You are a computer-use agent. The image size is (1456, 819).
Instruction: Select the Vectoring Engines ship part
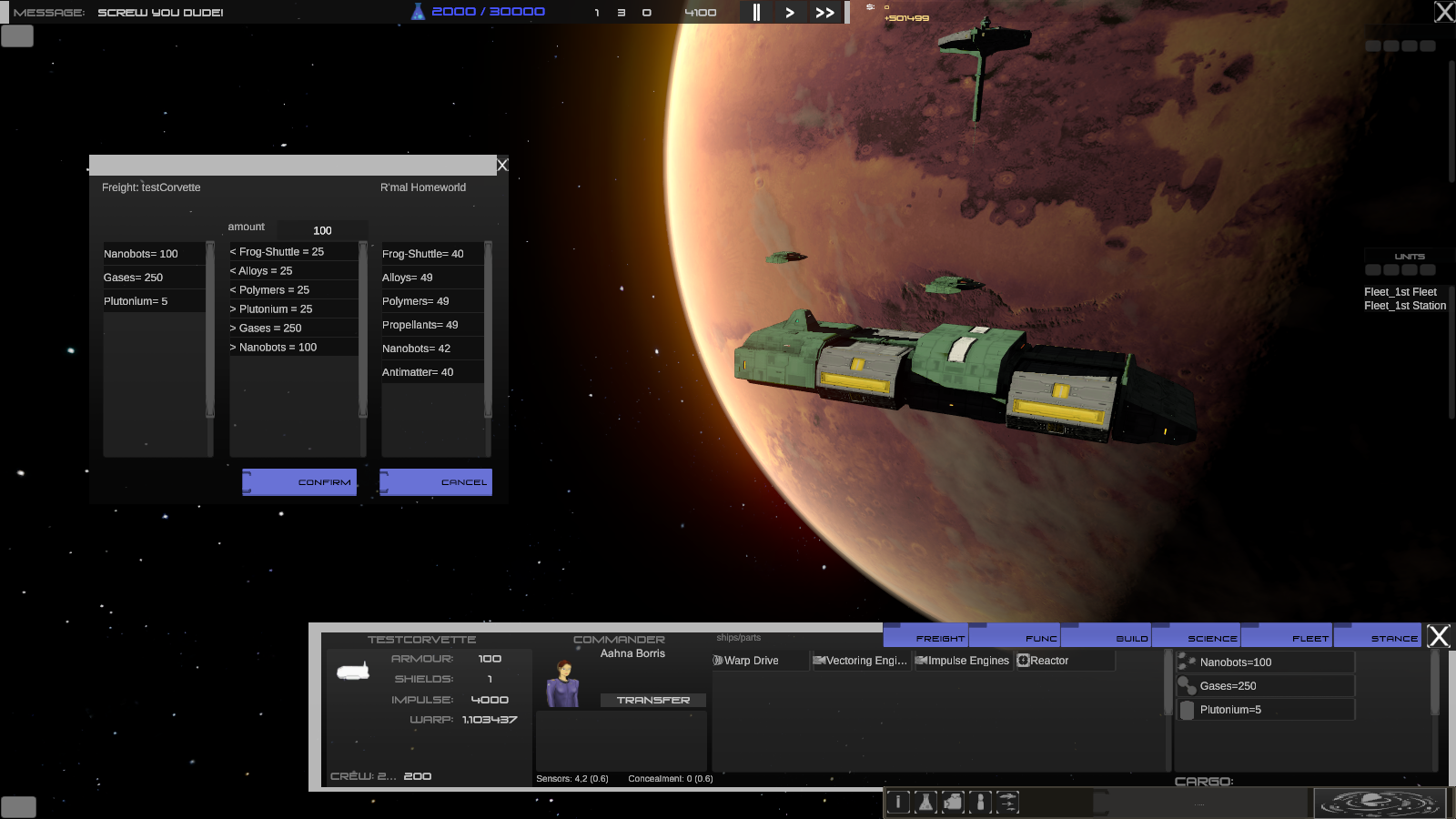[x=861, y=661]
